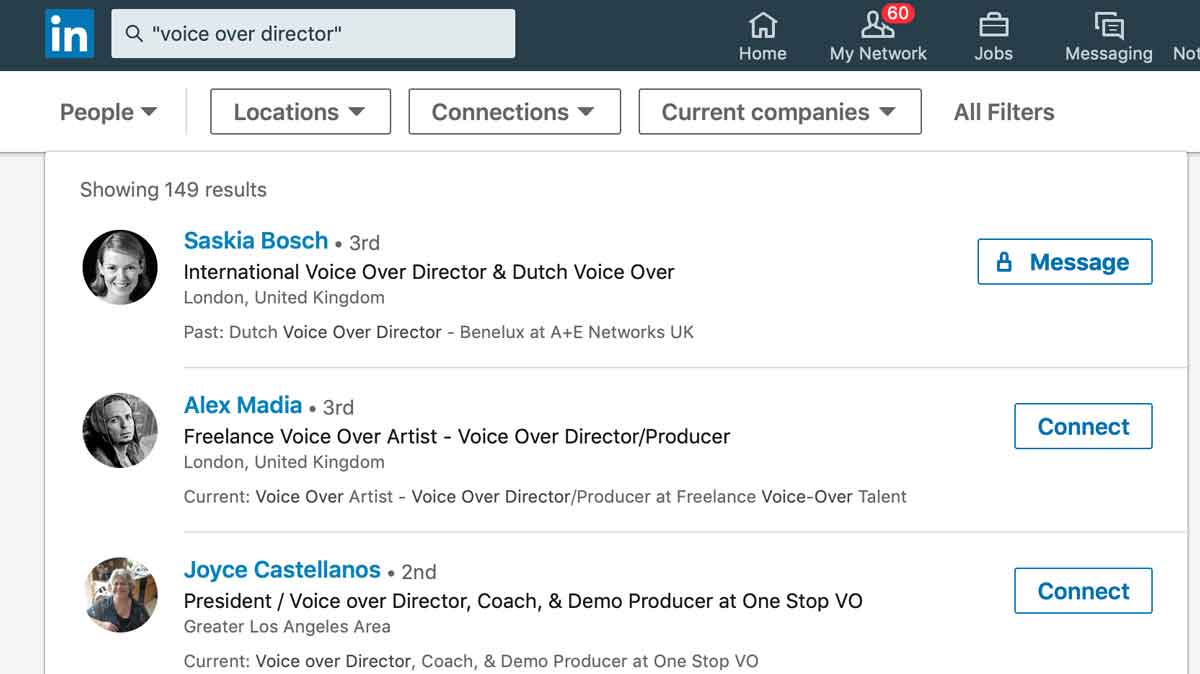Image resolution: width=1200 pixels, height=674 pixels.
Task: Click the search magnifier icon
Action: click(134, 34)
